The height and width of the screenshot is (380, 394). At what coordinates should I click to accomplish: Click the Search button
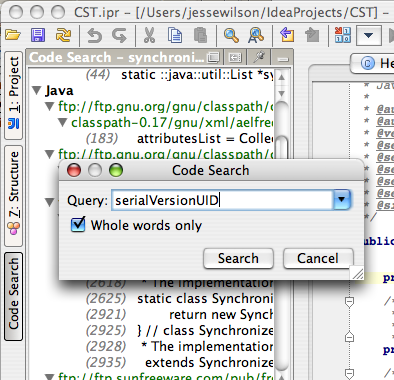tap(238, 258)
